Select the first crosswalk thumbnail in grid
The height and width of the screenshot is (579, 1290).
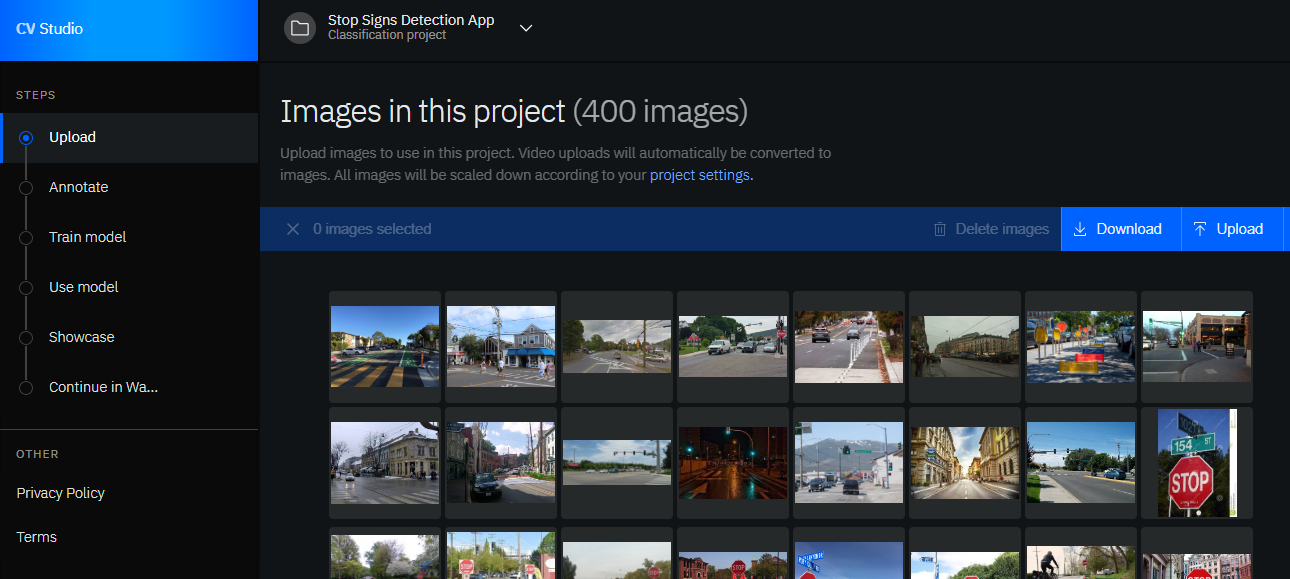click(384, 346)
